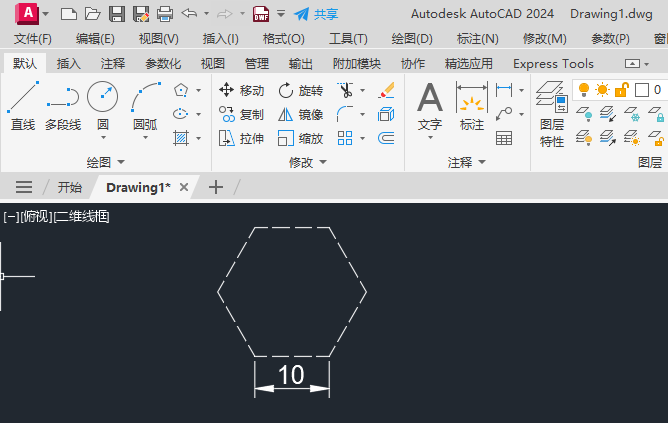
Task: Switch to the 参数化 ribbon tab
Action: [x=163, y=63]
